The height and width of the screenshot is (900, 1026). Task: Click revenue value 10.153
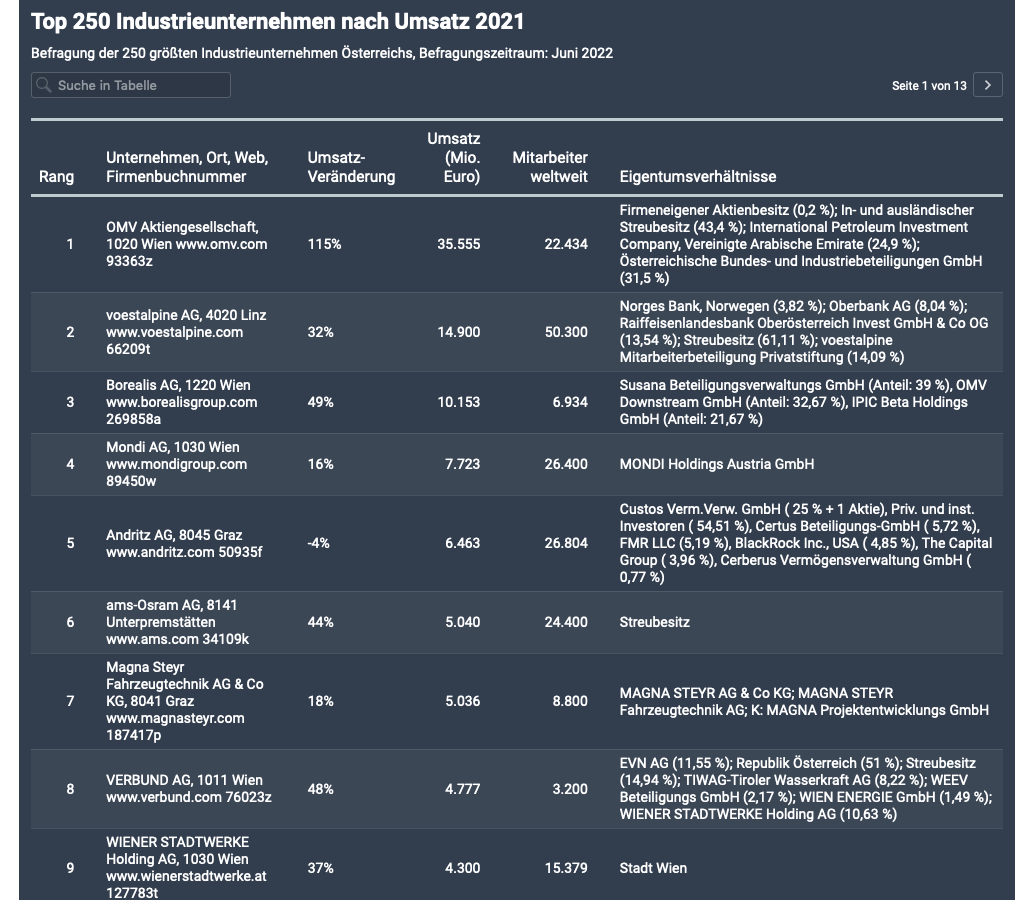point(459,402)
